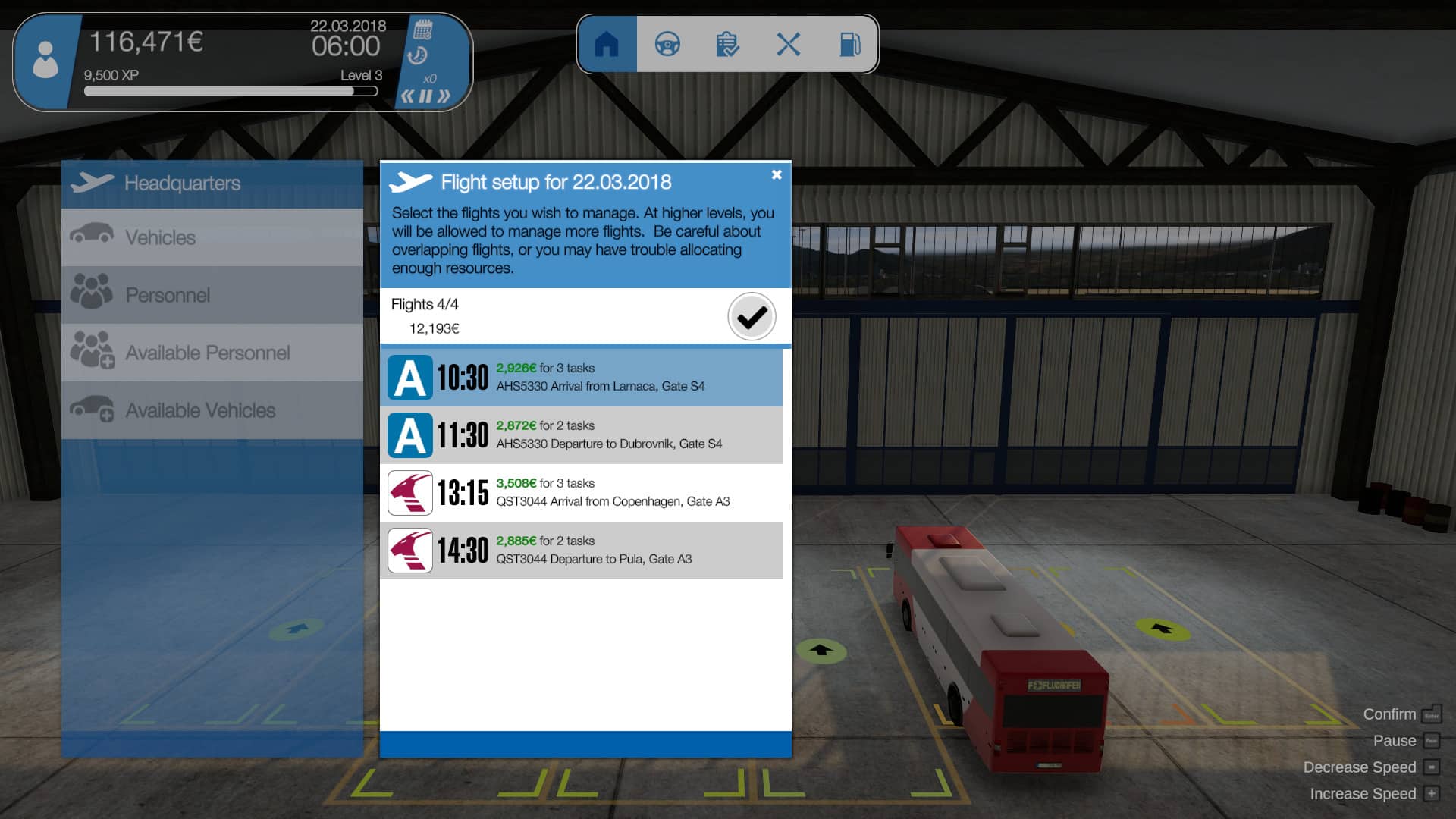Click the home/headquarters navigation icon
The width and height of the screenshot is (1456, 819).
606,44
